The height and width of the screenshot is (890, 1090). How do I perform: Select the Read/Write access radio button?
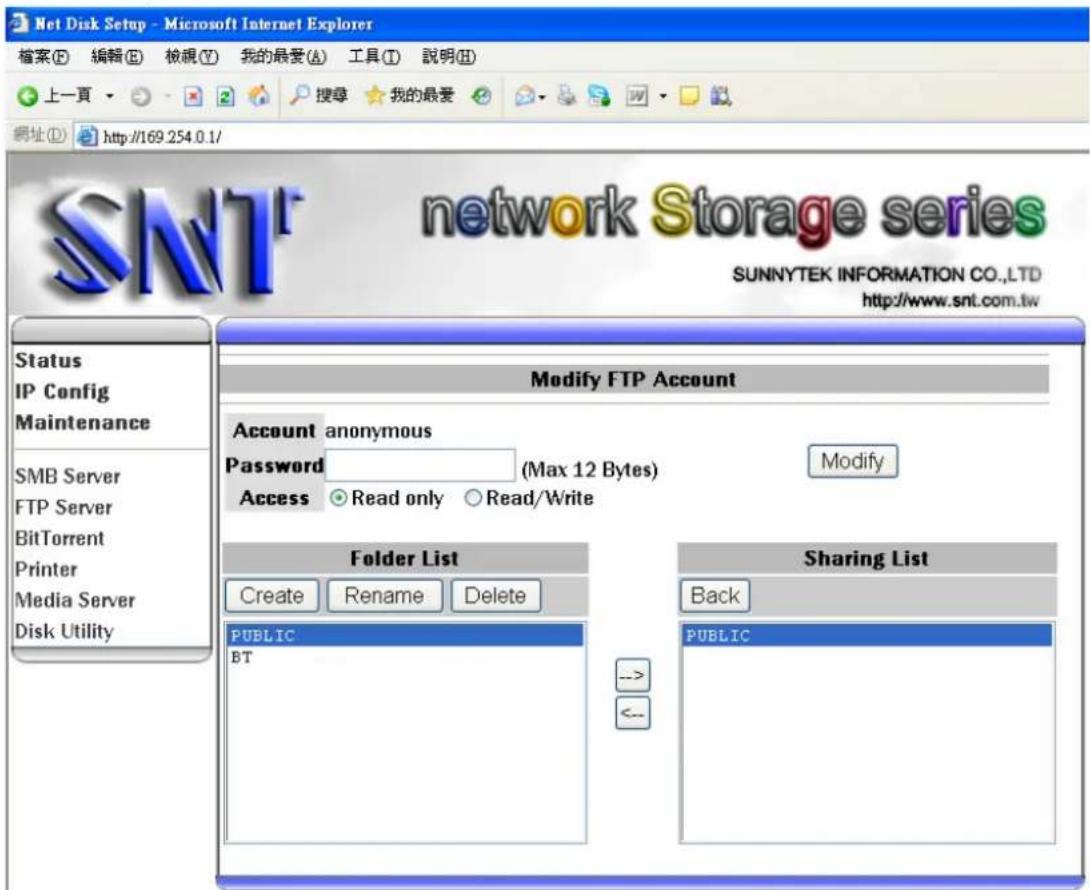pos(473,498)
